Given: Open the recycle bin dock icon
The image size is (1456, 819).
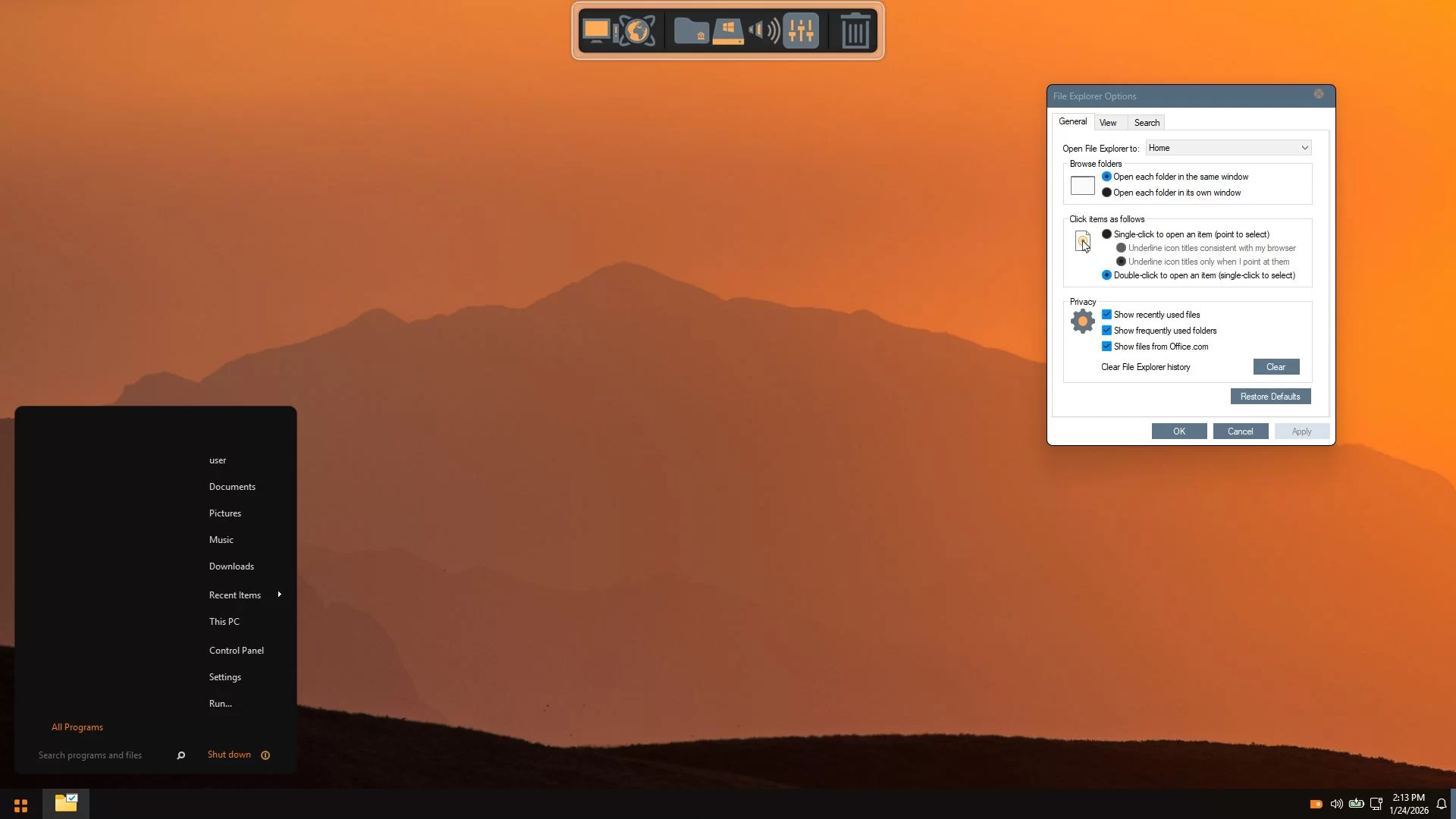Looking at the screenshot, I should point(855,31).
